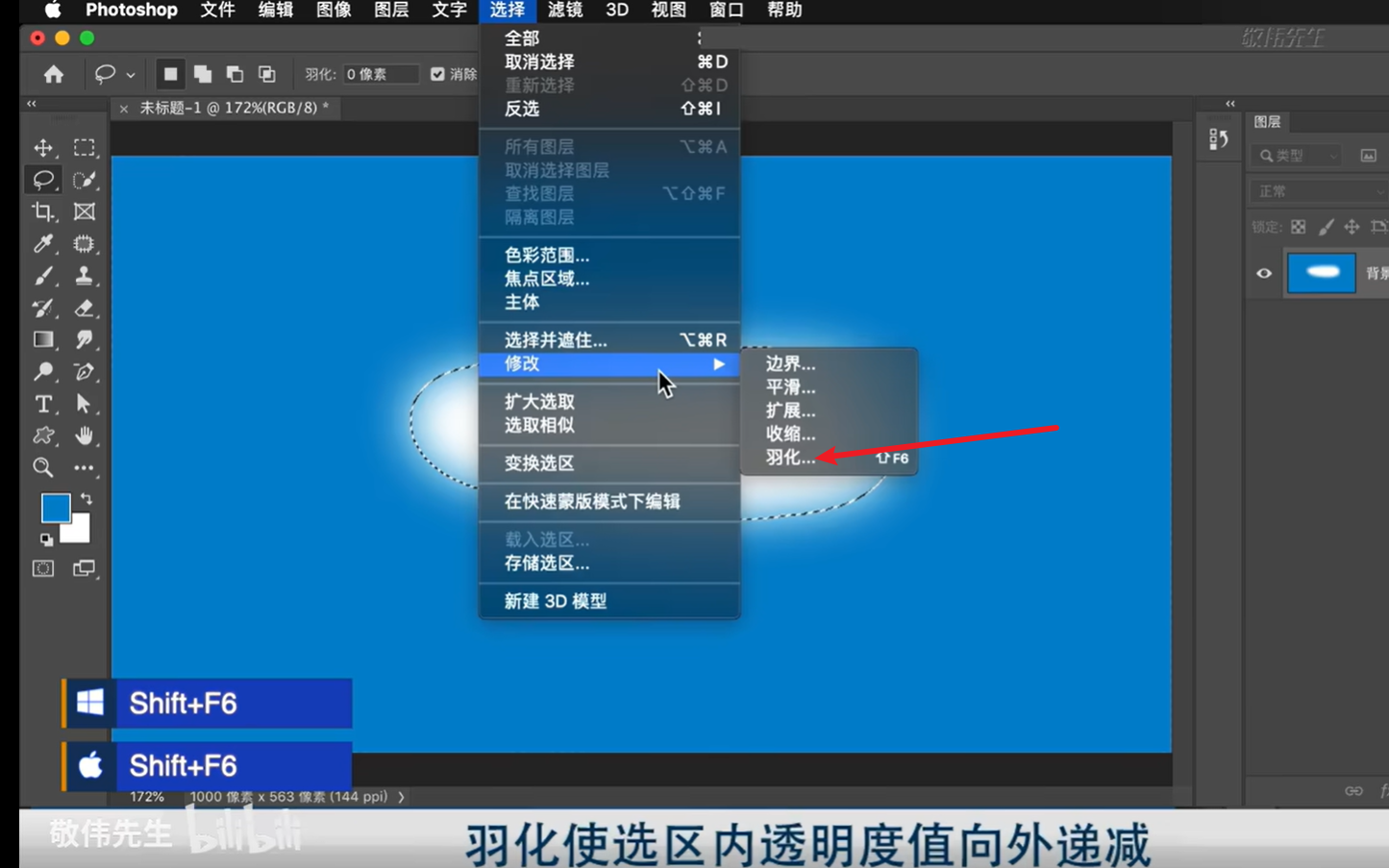The height and width of the screenshot is (868, 1389).
Task: Select the Eyedropper tool
Action: pos(43,244)
